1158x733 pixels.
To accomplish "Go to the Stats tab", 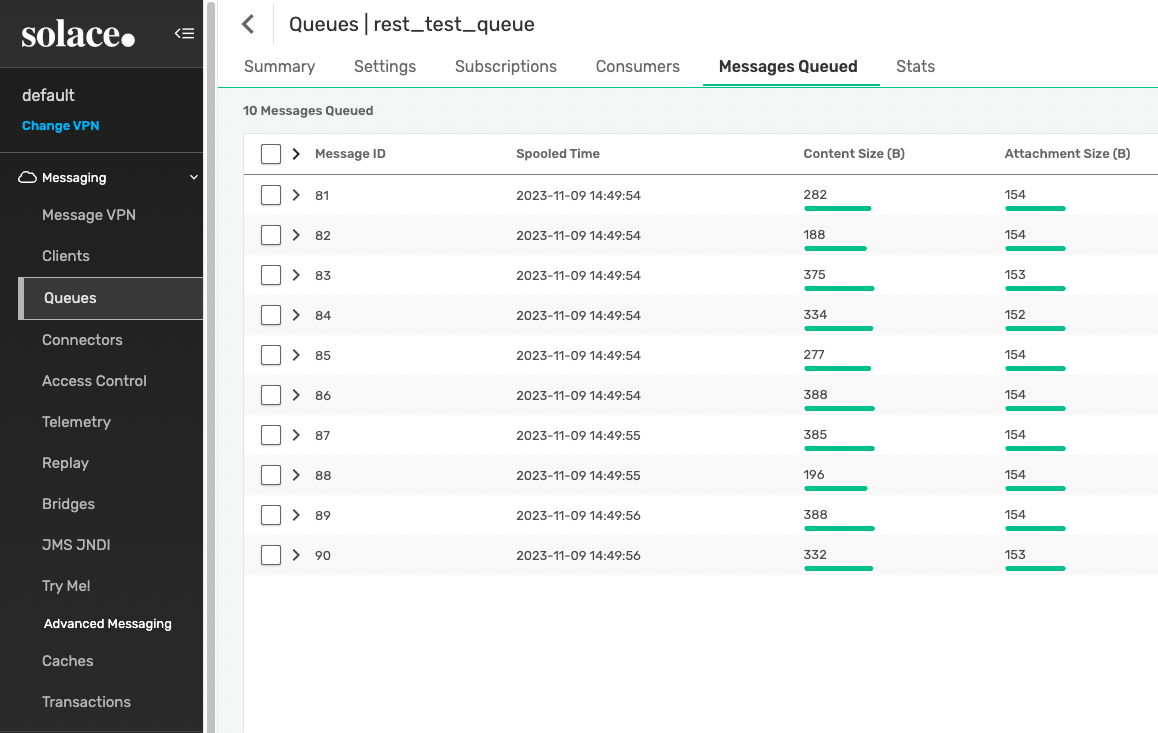I will click(x=915, y=66).
